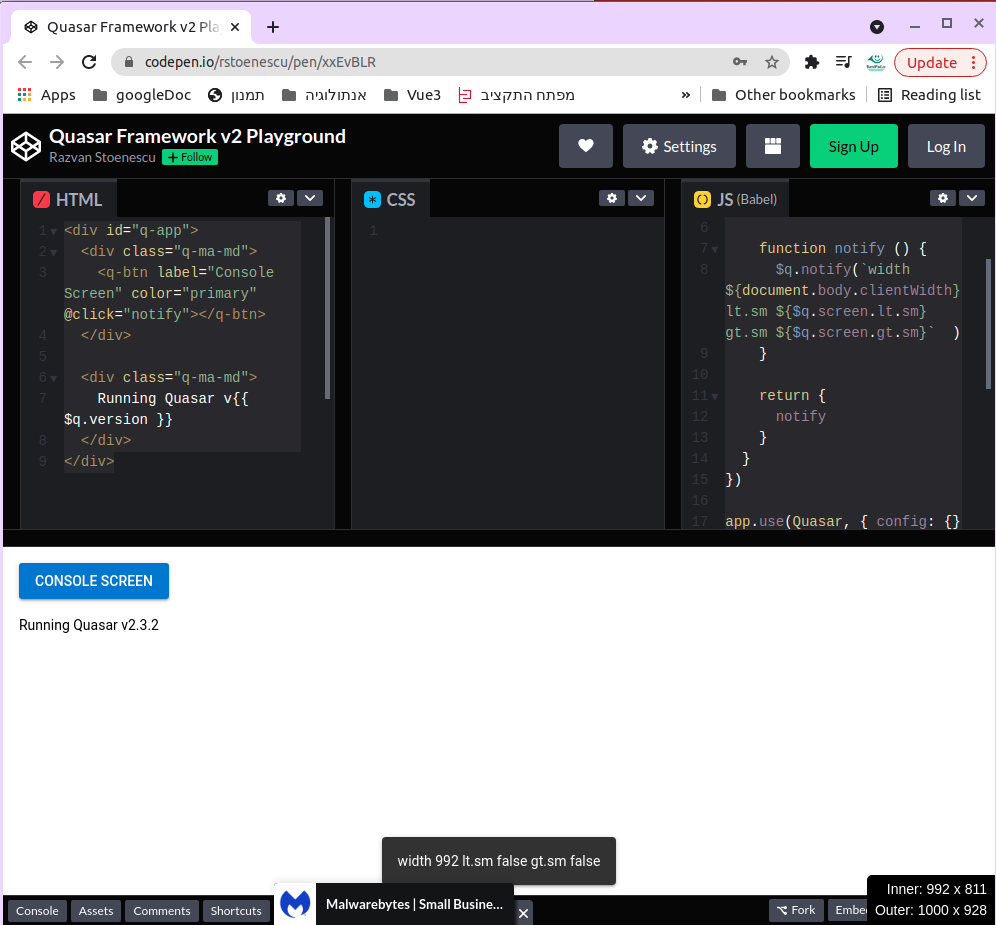996x925 pixels.
Task: Go forward in browser history
Action: [57, 62]
